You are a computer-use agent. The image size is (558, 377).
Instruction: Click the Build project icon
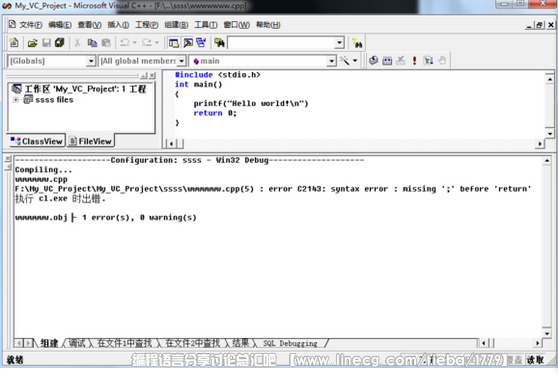point(387,61)
